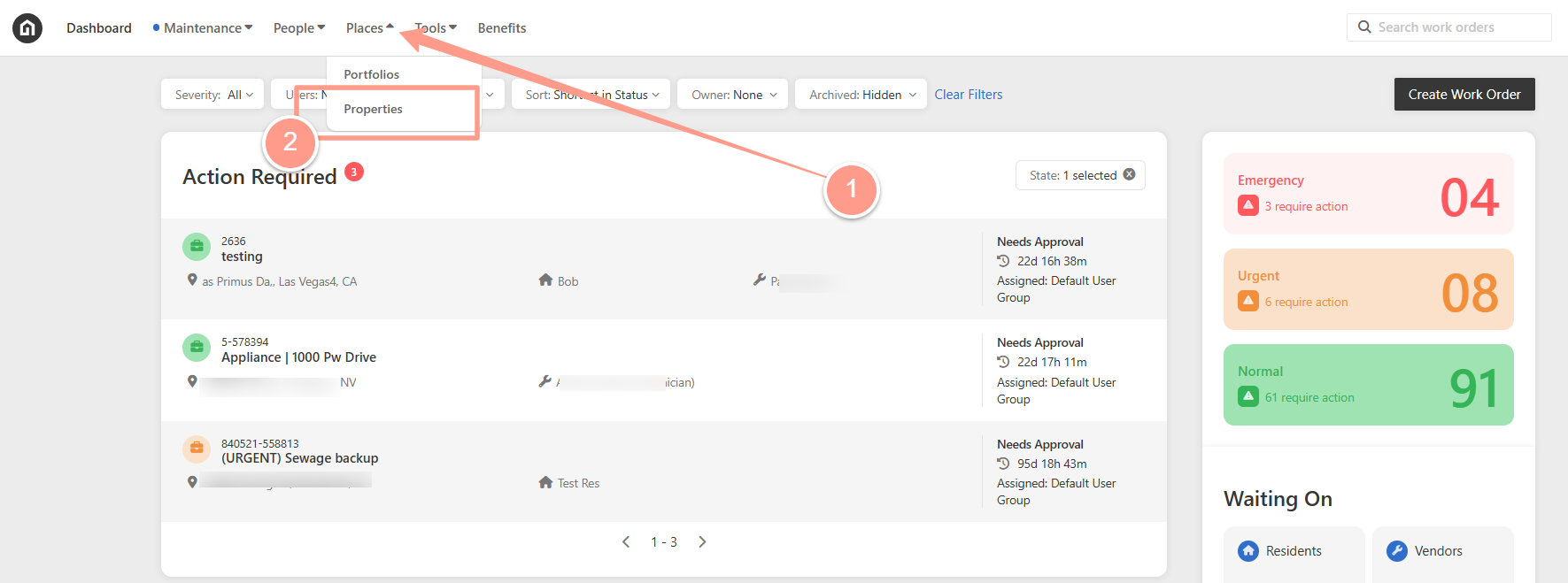Open the State 1 selected filter

tap(1080, 175)
